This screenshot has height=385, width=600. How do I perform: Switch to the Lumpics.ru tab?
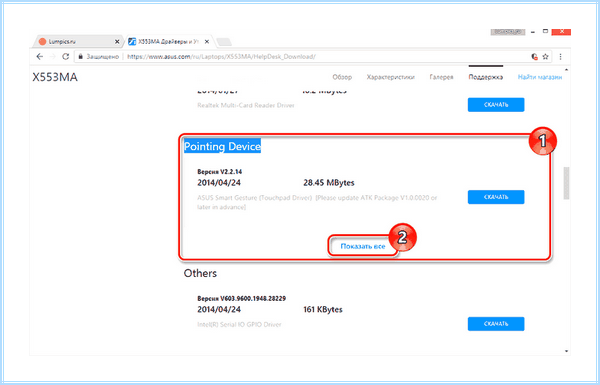click(78, 41)
